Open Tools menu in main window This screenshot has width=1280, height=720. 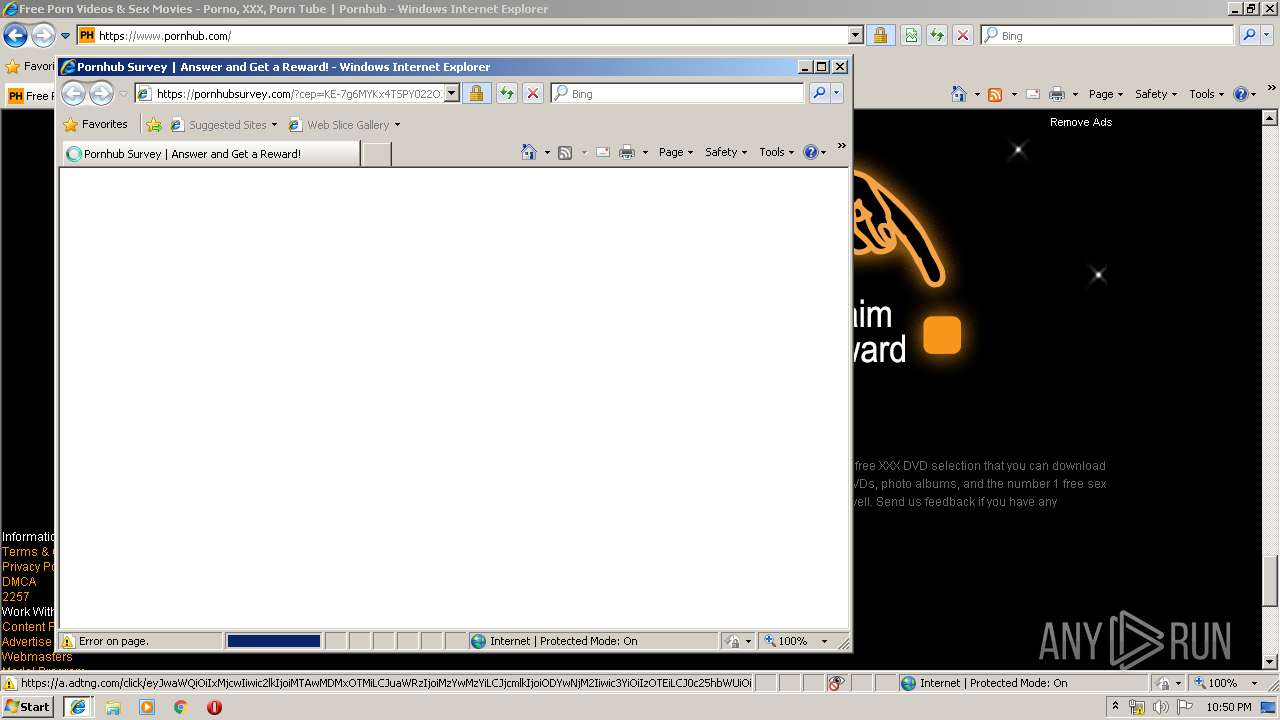(1206, 94)
